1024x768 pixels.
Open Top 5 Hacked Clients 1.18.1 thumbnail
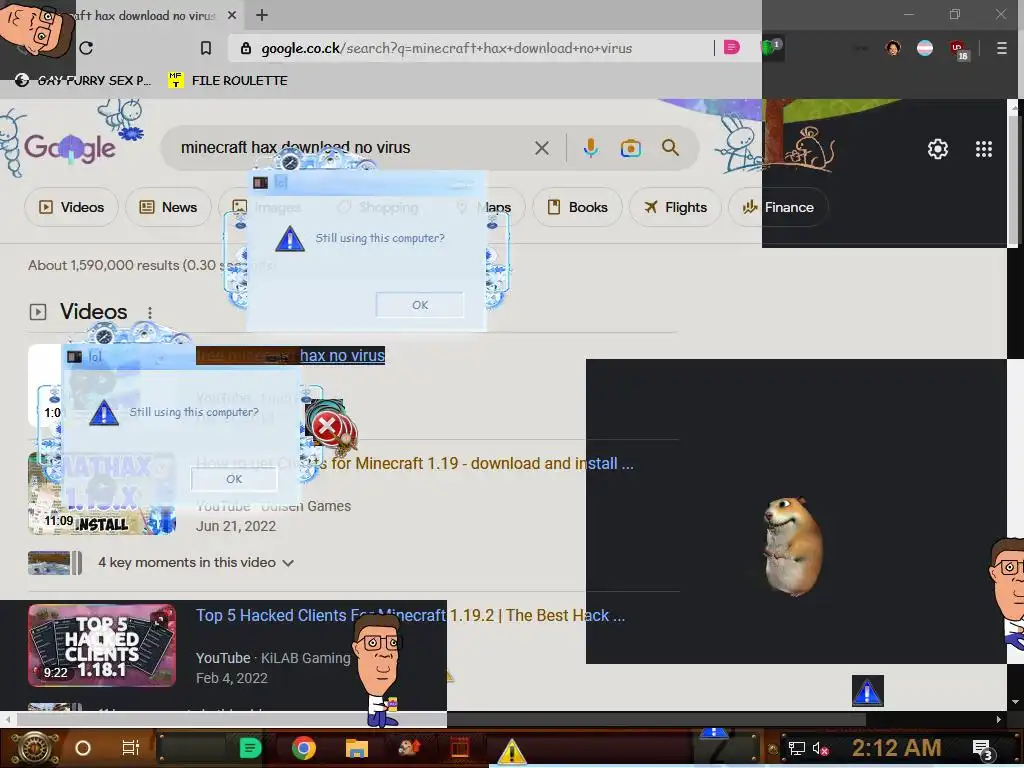tap(102, 645)
